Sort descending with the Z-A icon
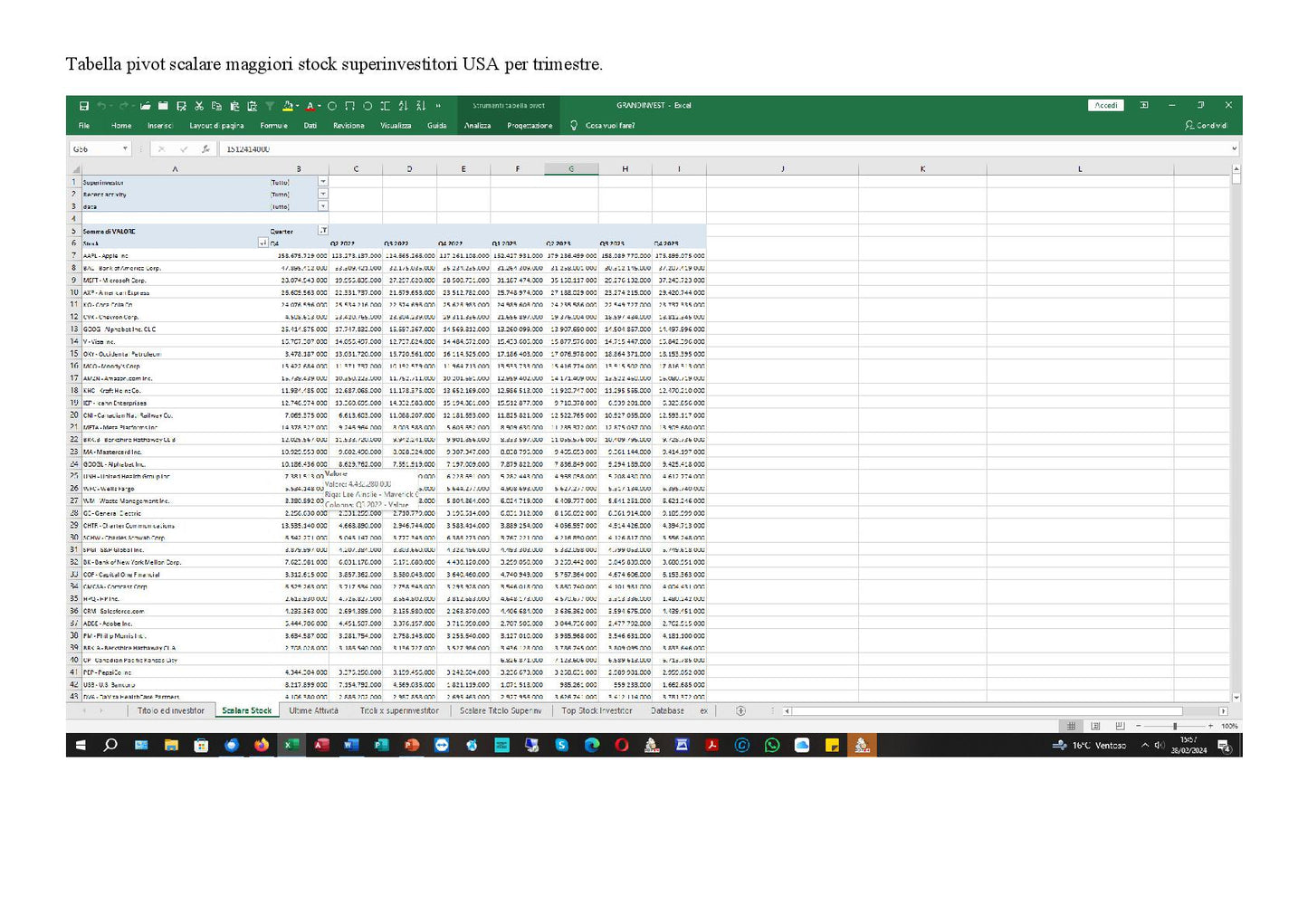This screenshot has width=1308, height=924. (421, 106)
